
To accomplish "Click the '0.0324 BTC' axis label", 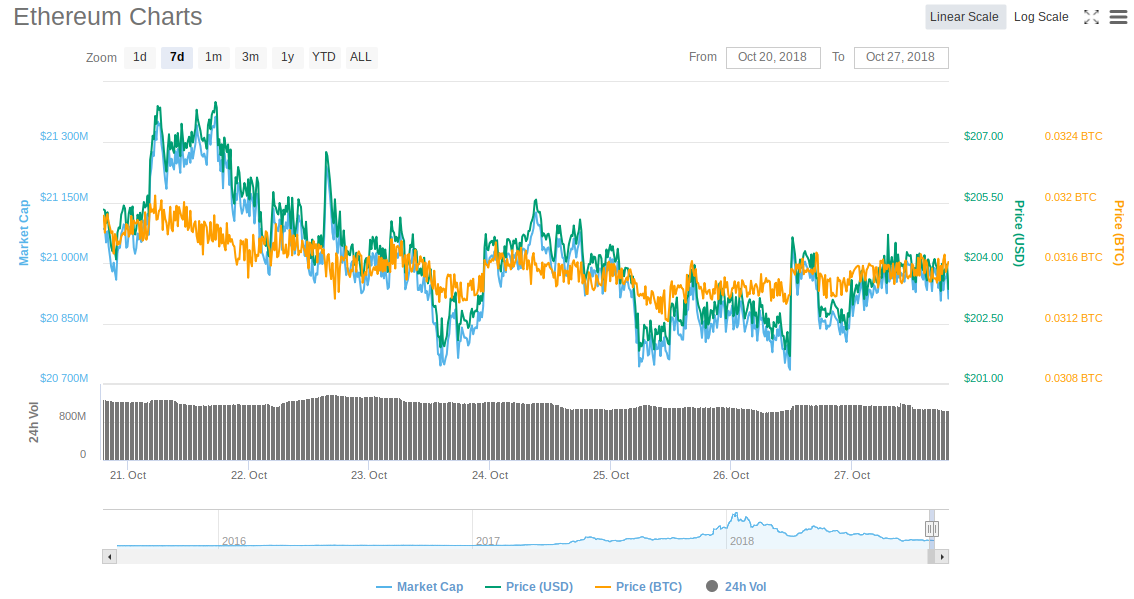I will pos(1073,136).
